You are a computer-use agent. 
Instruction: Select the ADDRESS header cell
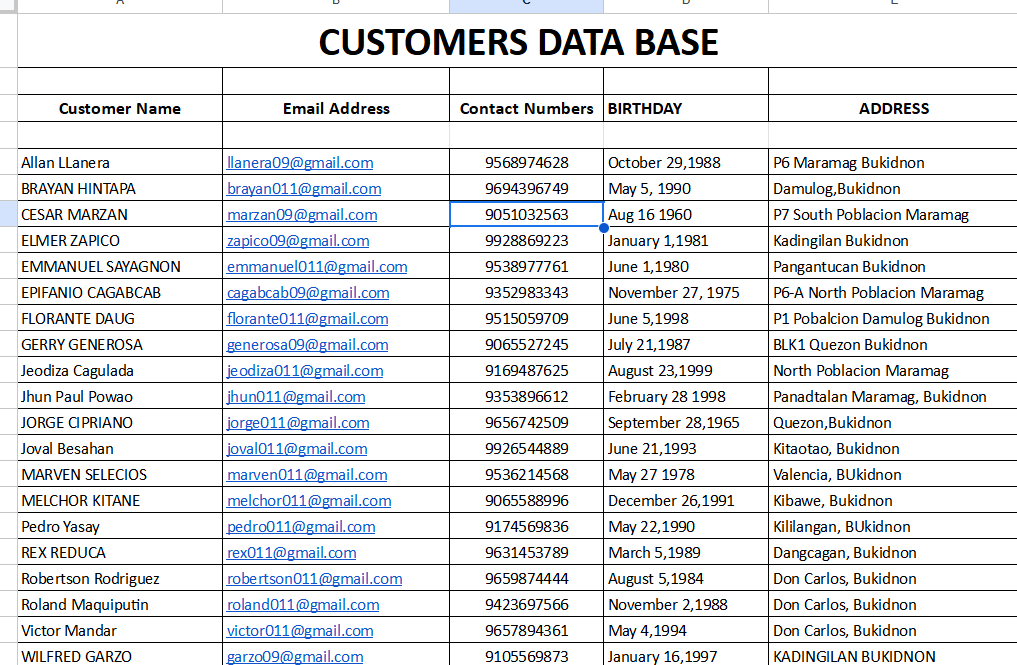pos(893,108)
